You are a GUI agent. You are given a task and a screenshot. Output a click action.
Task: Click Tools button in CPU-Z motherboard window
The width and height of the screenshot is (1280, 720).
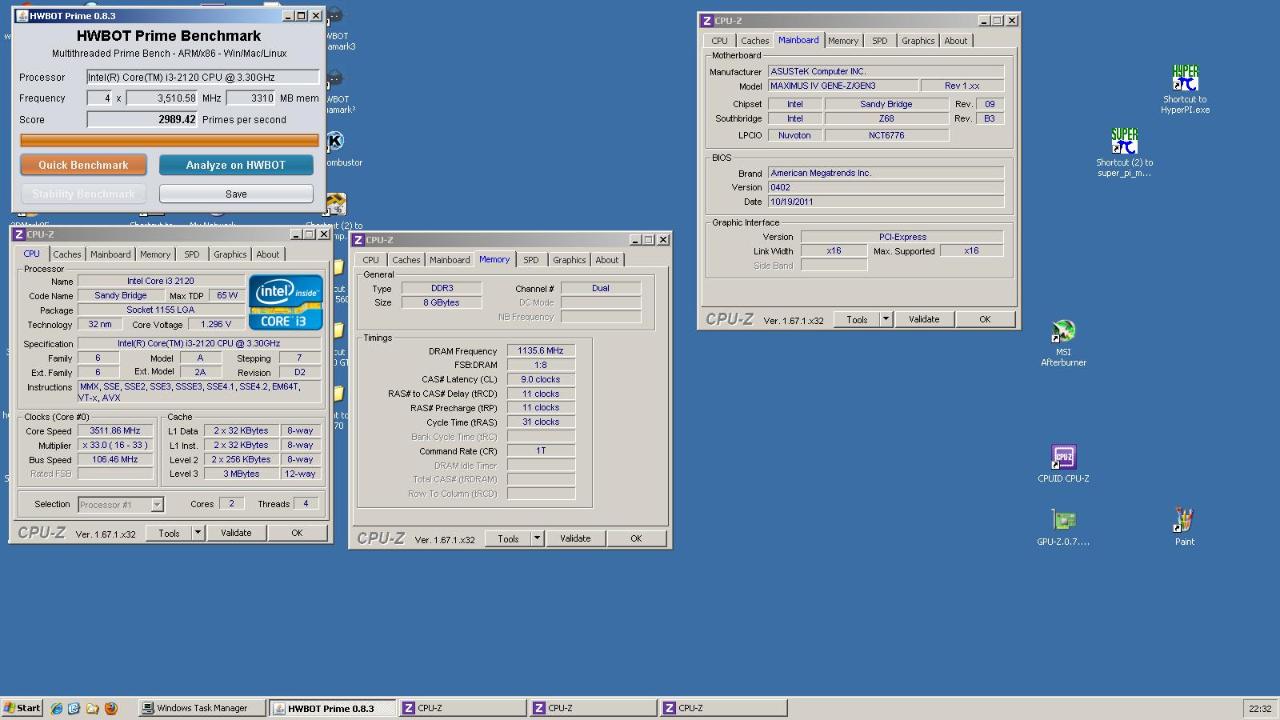coord(857,319)
